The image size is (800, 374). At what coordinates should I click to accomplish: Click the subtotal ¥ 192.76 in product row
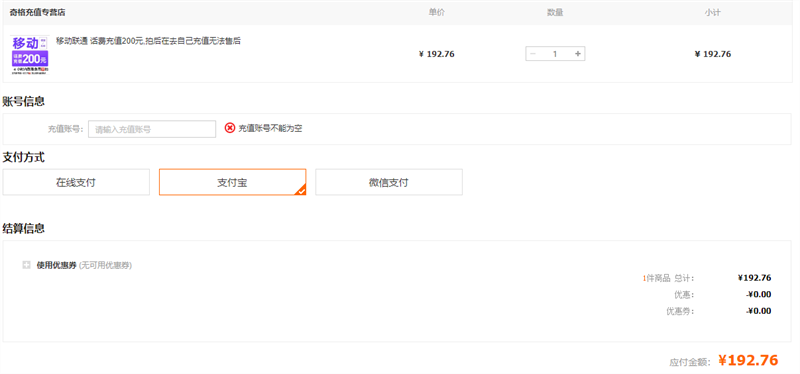713,54
